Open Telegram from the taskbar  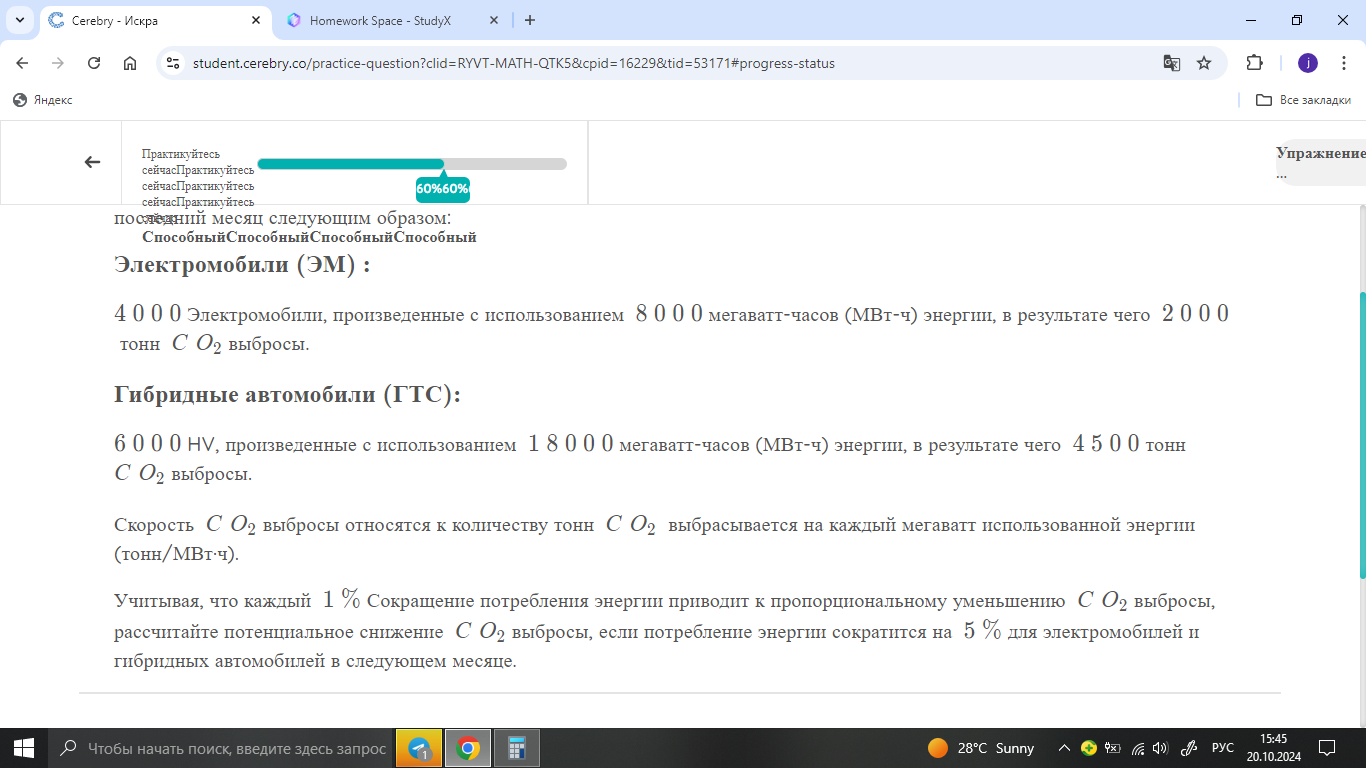tap(419, 748)
